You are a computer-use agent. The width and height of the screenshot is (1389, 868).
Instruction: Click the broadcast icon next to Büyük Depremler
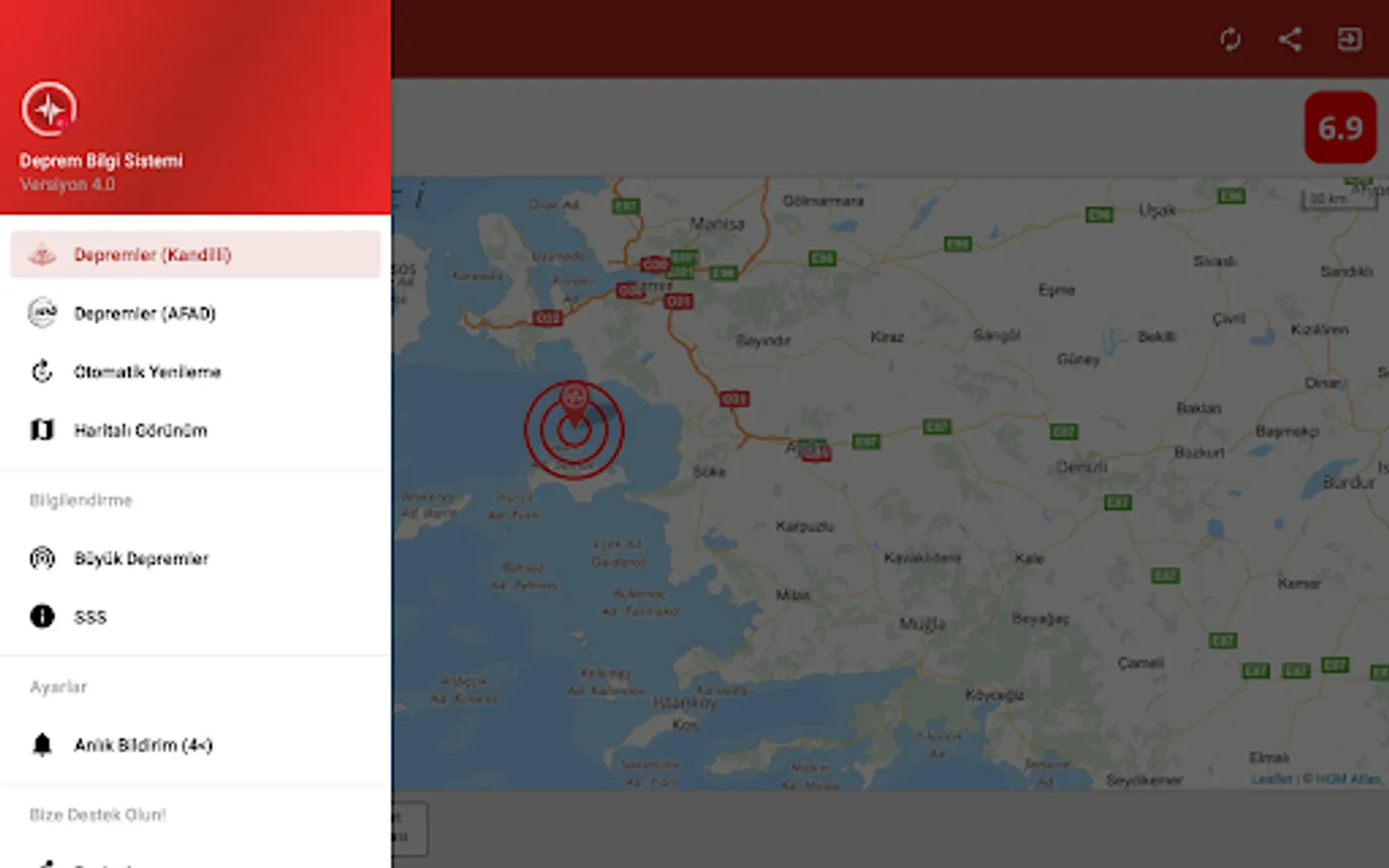point(42,557)
